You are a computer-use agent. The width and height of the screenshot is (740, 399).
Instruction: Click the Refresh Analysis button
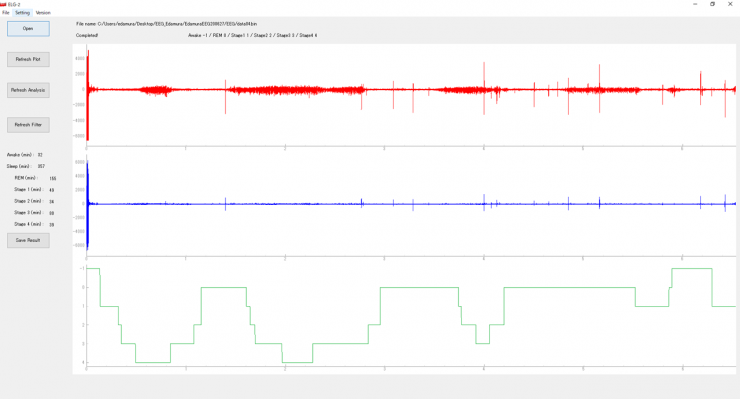(x=28, y=90)
